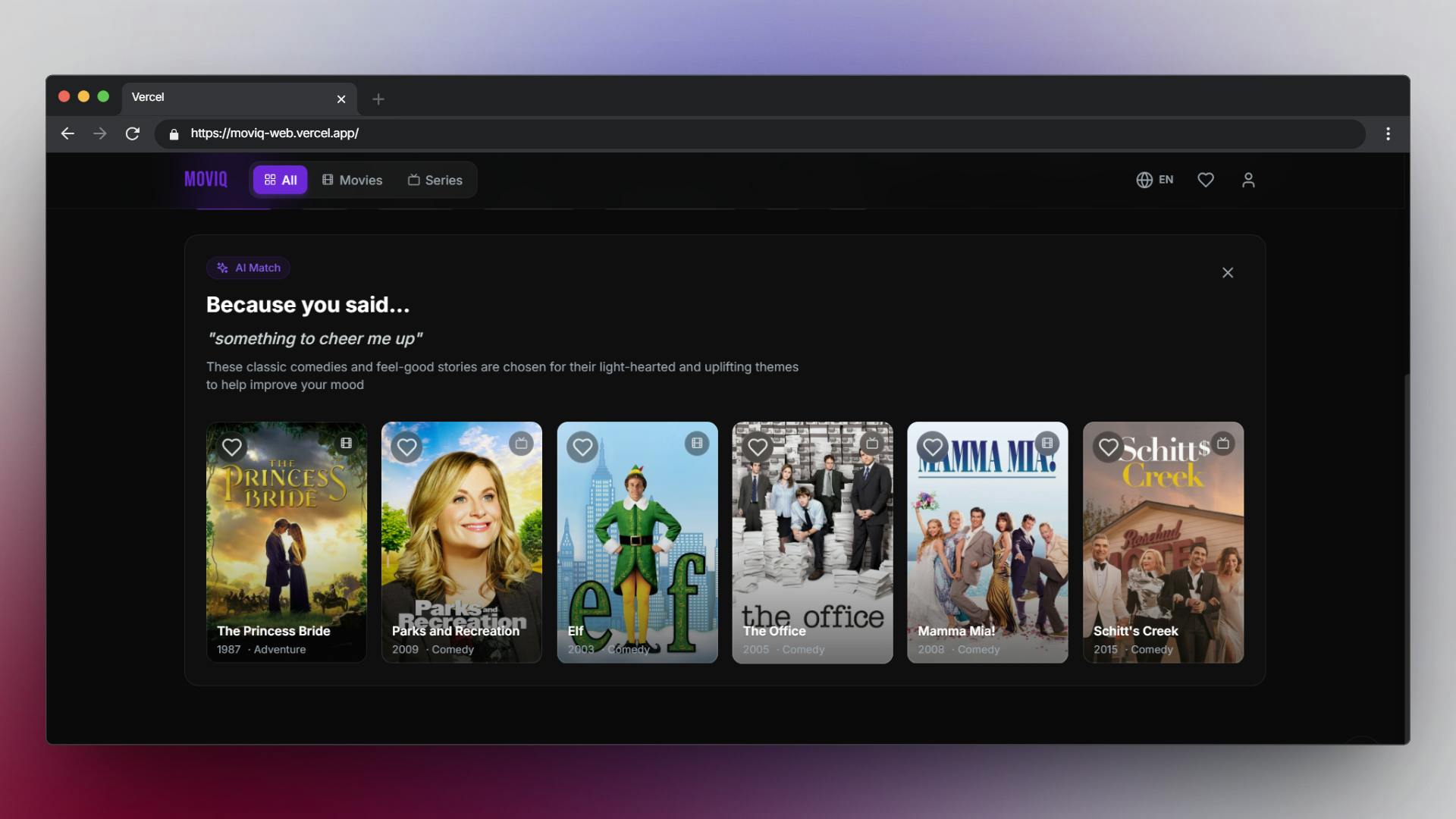The image size is (1456, 819).
Task: Go to MOVIQ home via logo
Action: 206,179
